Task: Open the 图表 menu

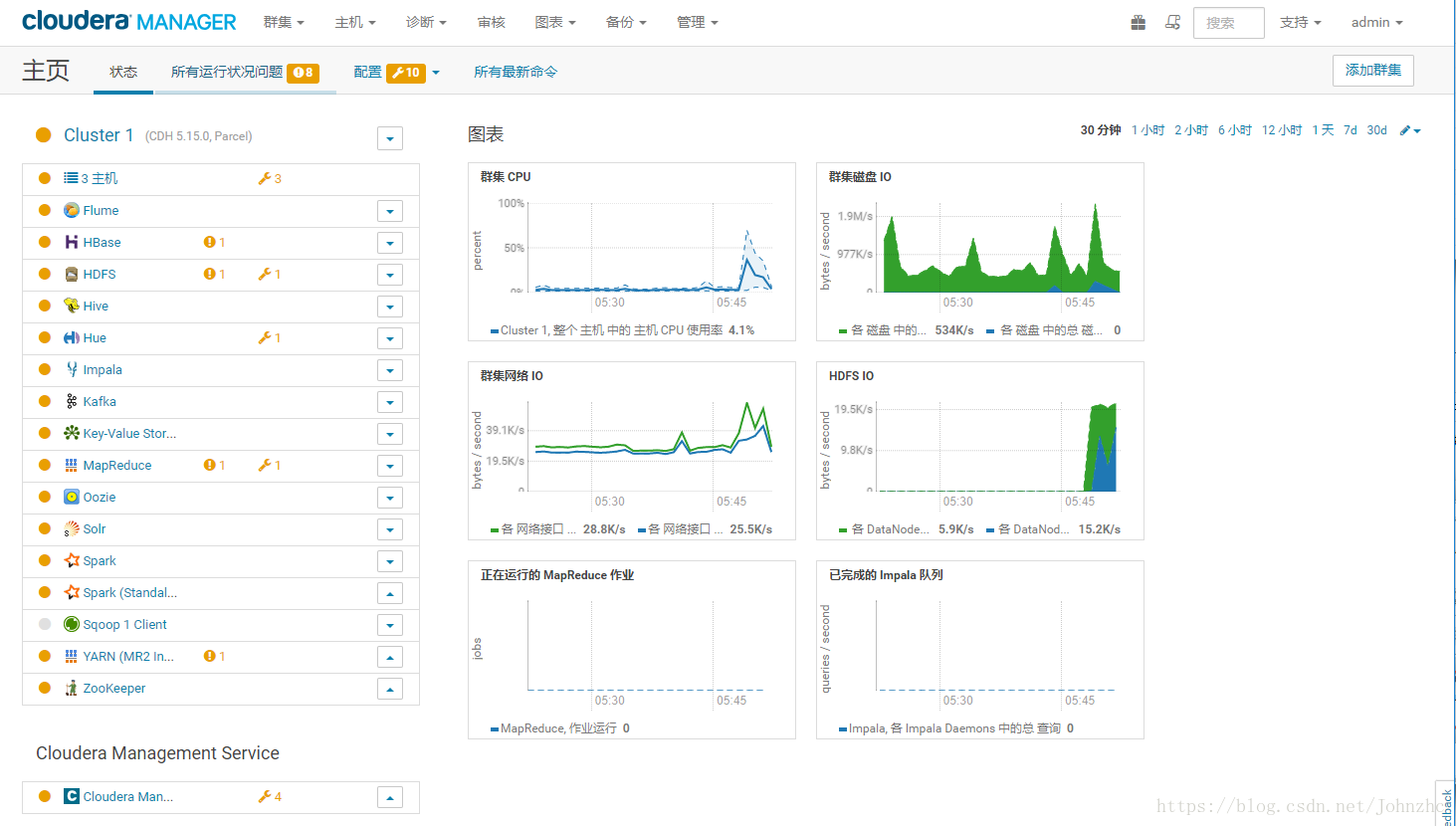Action: (555, 22)
